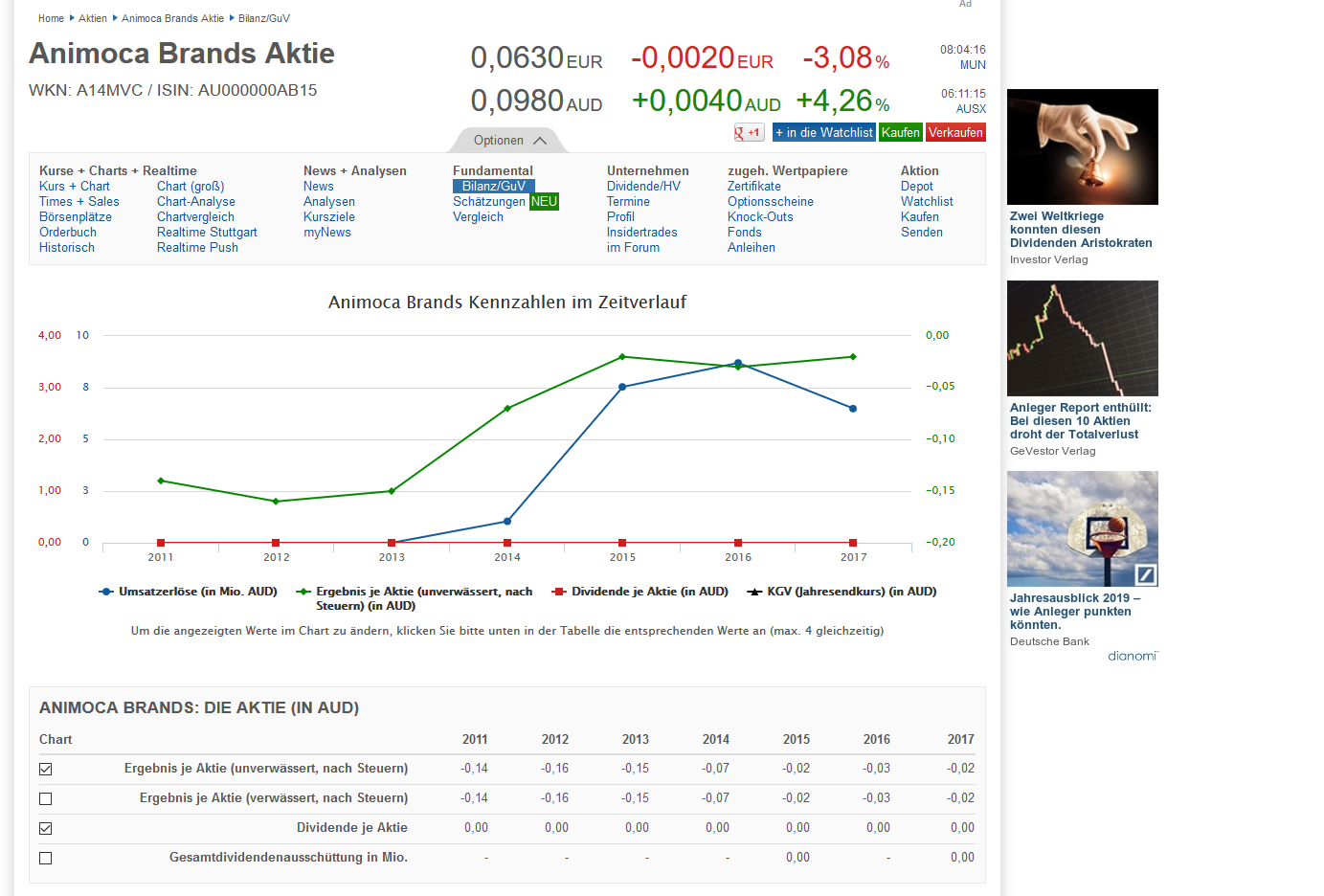Click the green Ergebnis je Aktie legend marker
This screenshot has width=1324, height=896.
pyautogui.click(x=303, y=592)
